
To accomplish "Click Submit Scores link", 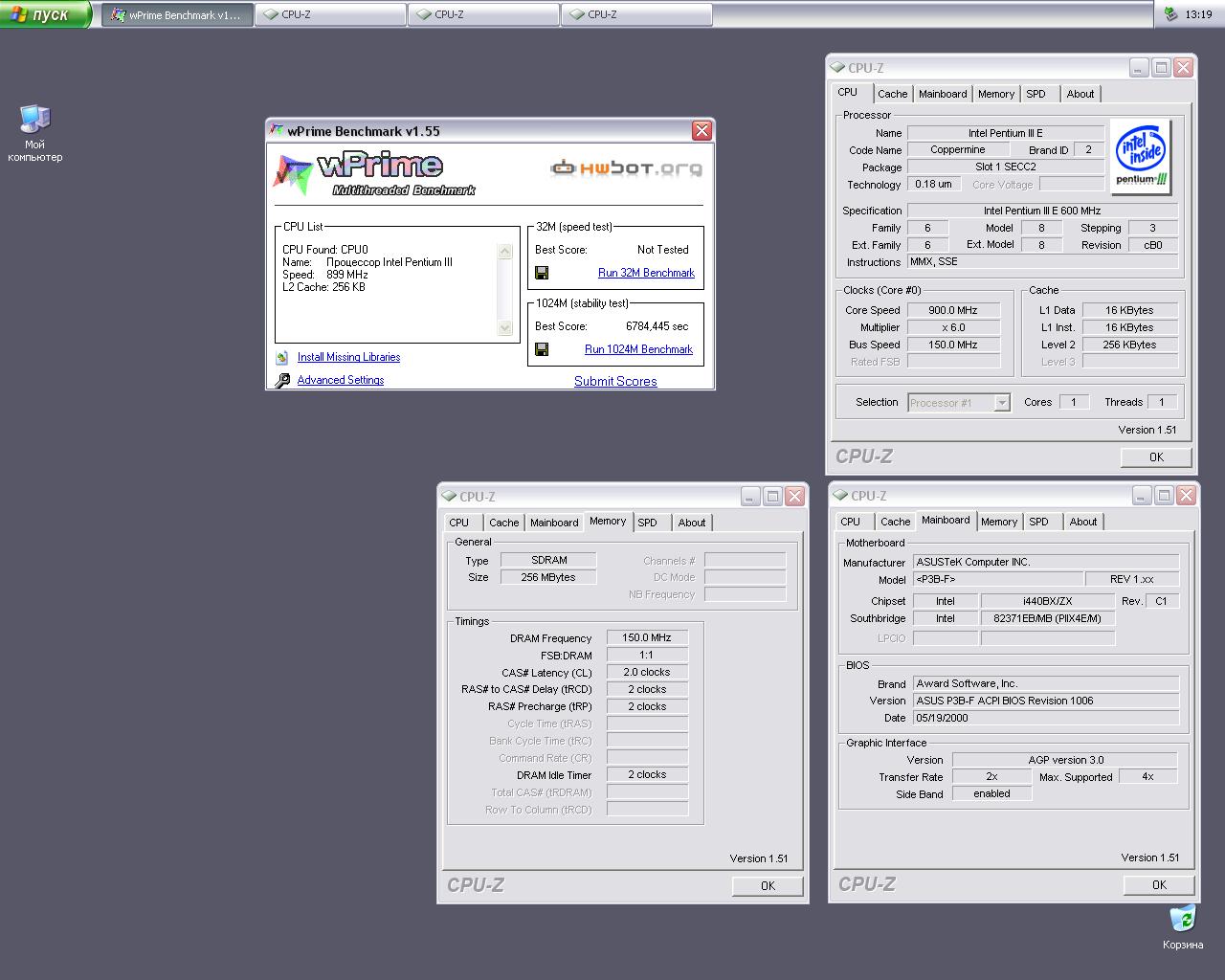I will point(615,381).
